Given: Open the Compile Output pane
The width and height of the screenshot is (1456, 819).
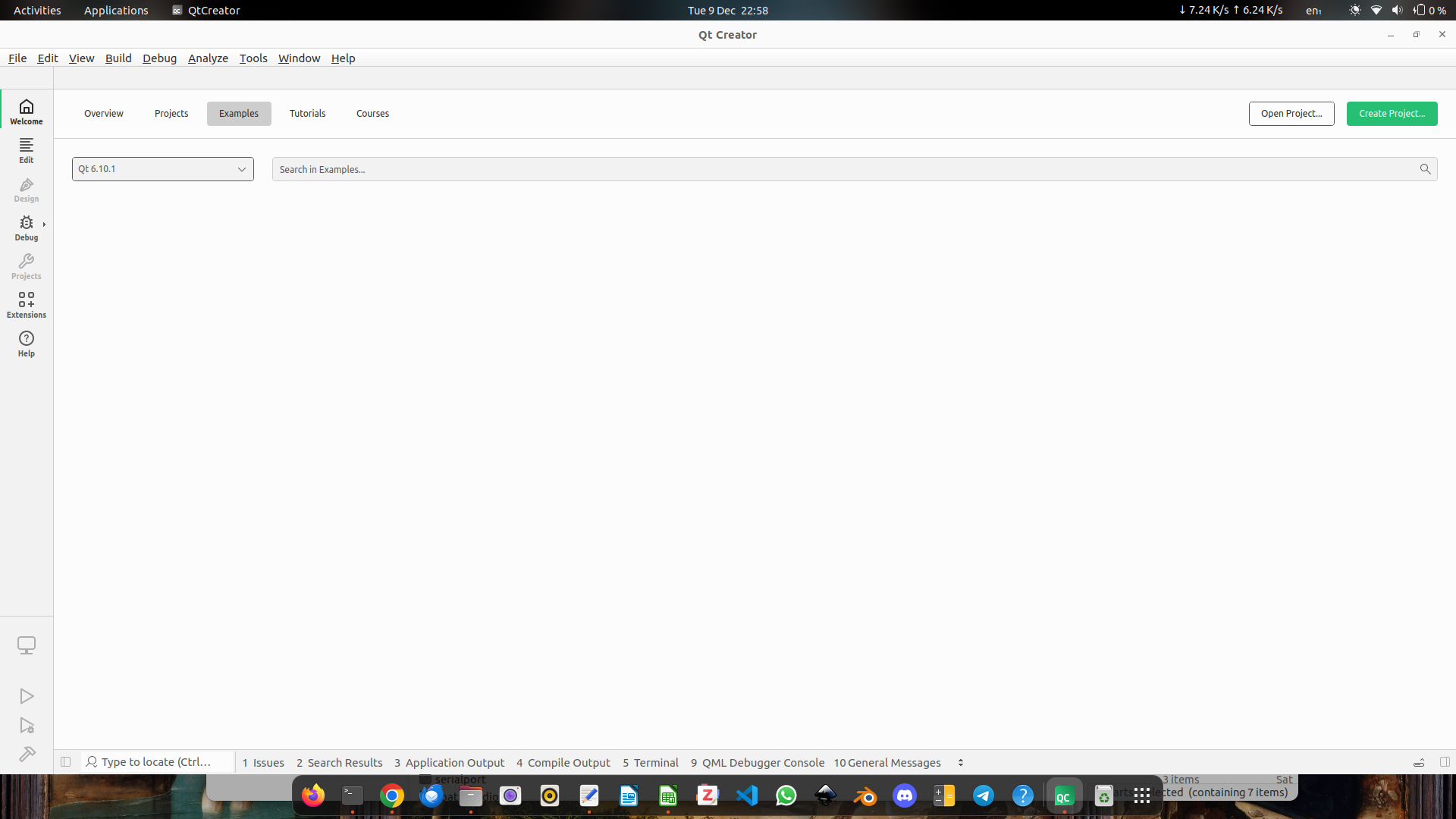Looking at the screenshot, I should [x=563, y=763].
